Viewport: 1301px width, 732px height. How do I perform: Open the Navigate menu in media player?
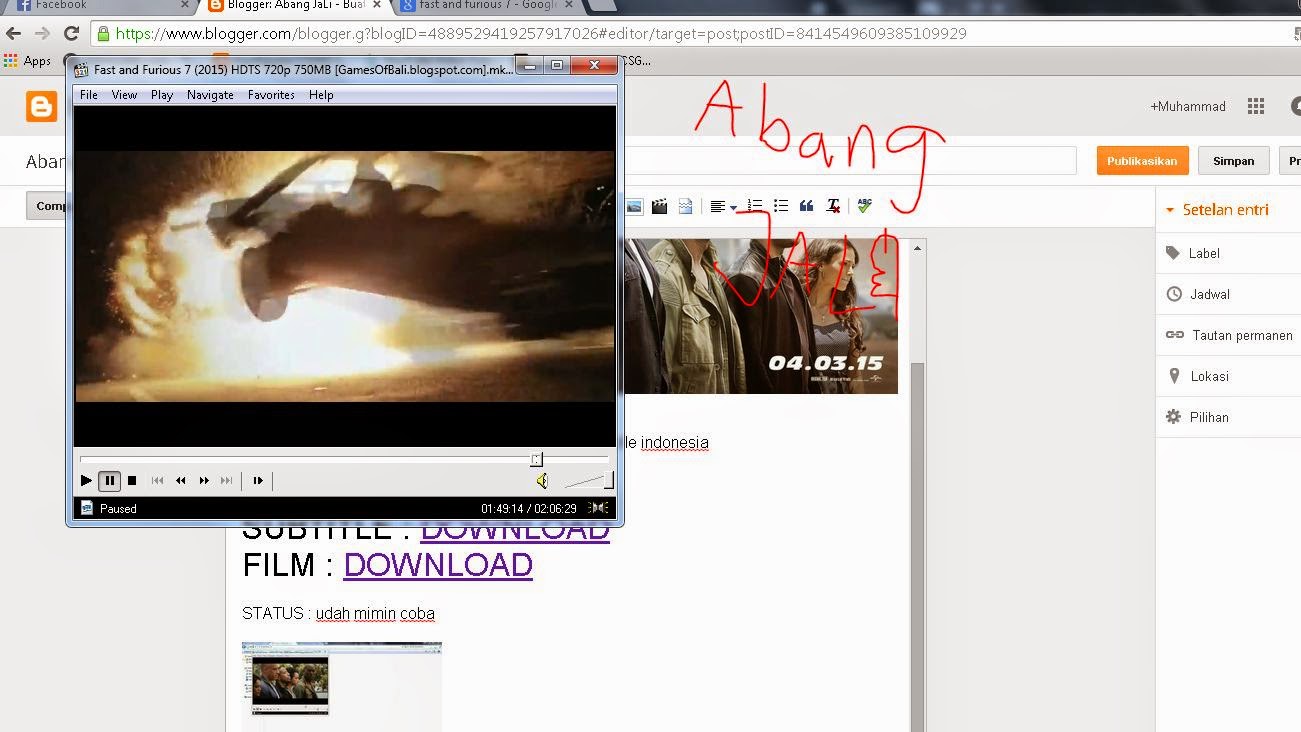pyautogui.click(x=210, y=95)
